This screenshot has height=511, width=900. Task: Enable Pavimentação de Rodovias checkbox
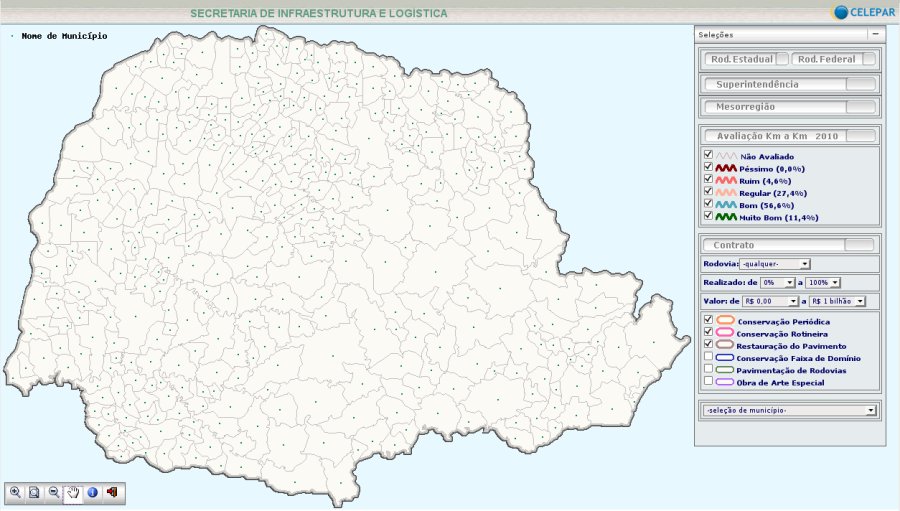(709, 369)
